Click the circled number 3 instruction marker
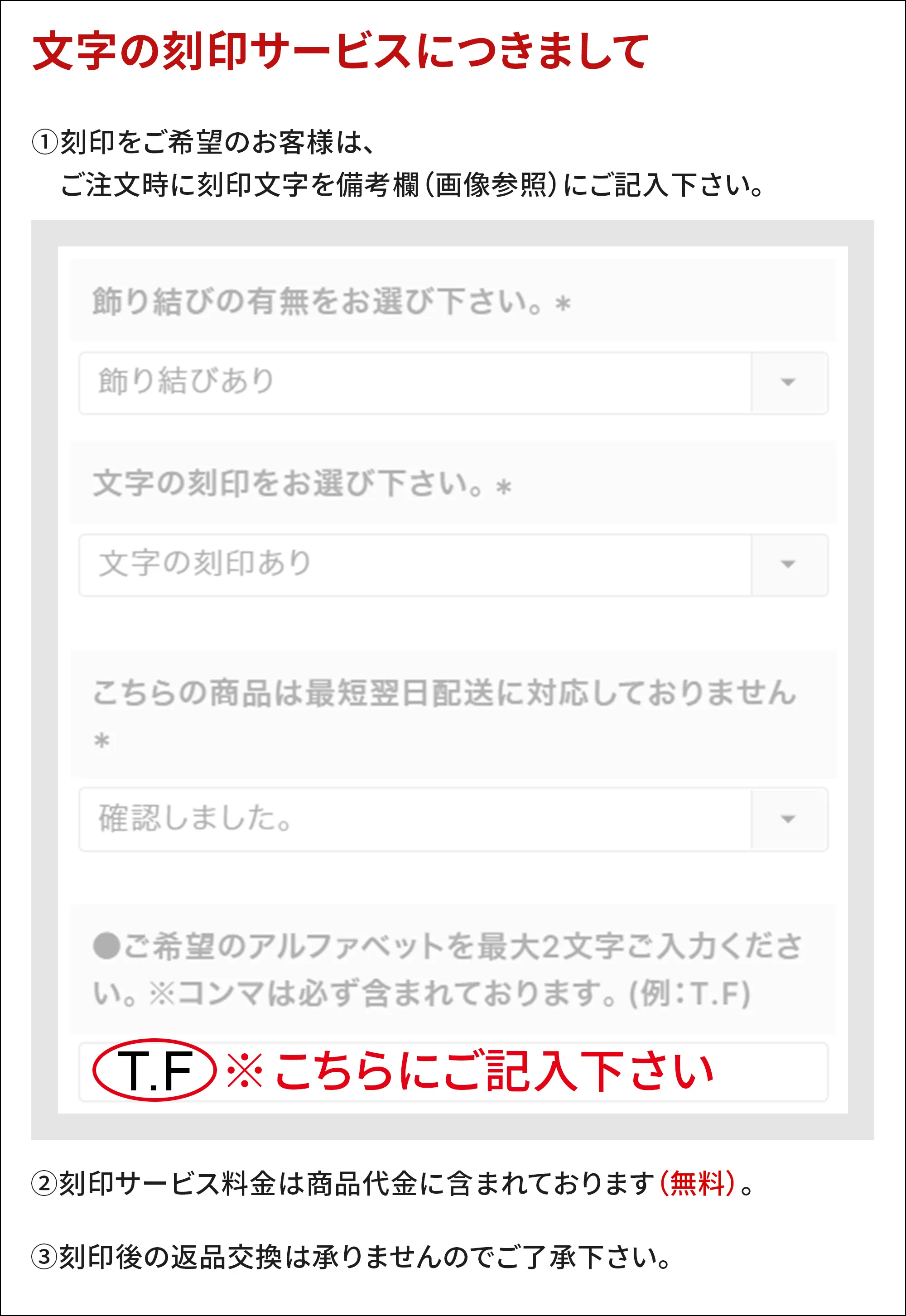906x1316 pixels. tap(44, 1257)
